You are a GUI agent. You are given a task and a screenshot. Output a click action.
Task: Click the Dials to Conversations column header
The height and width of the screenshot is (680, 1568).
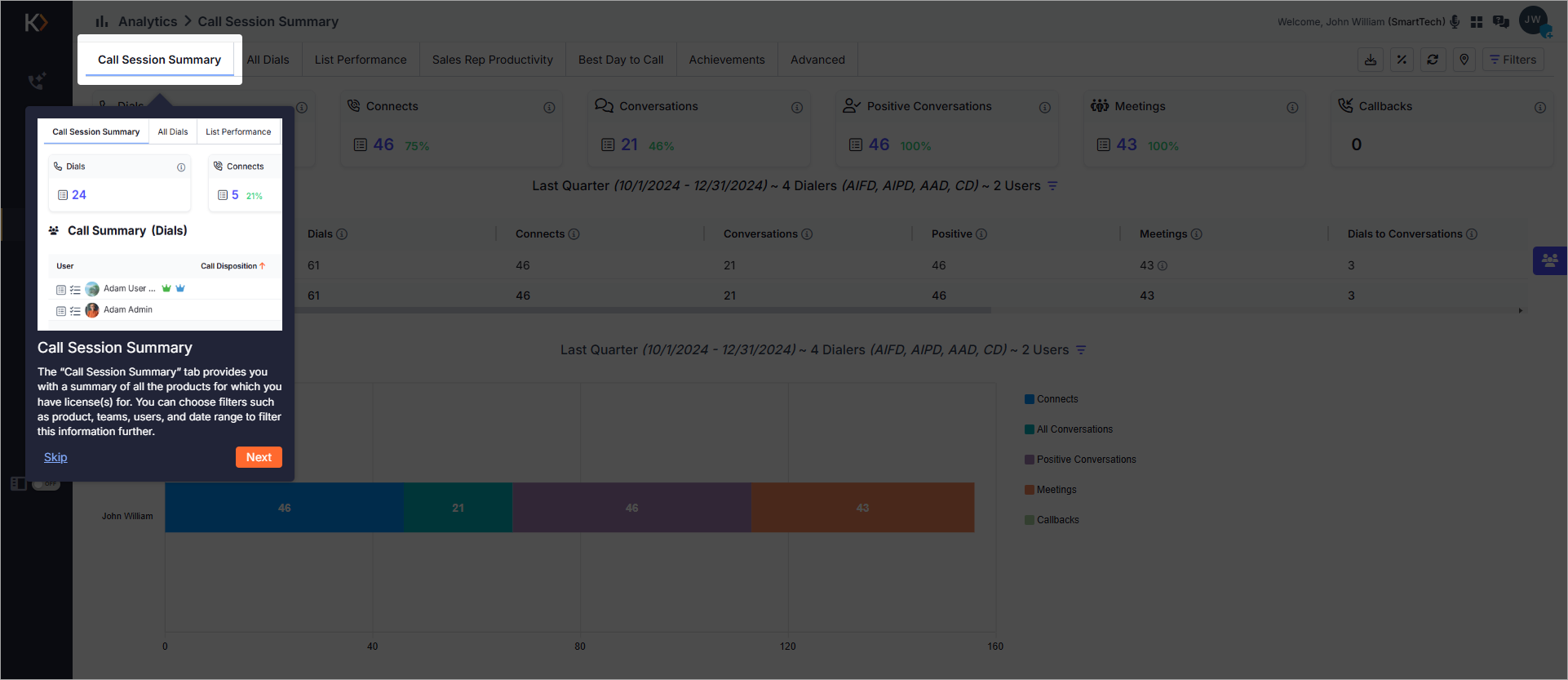click(x=1405, y=234)
